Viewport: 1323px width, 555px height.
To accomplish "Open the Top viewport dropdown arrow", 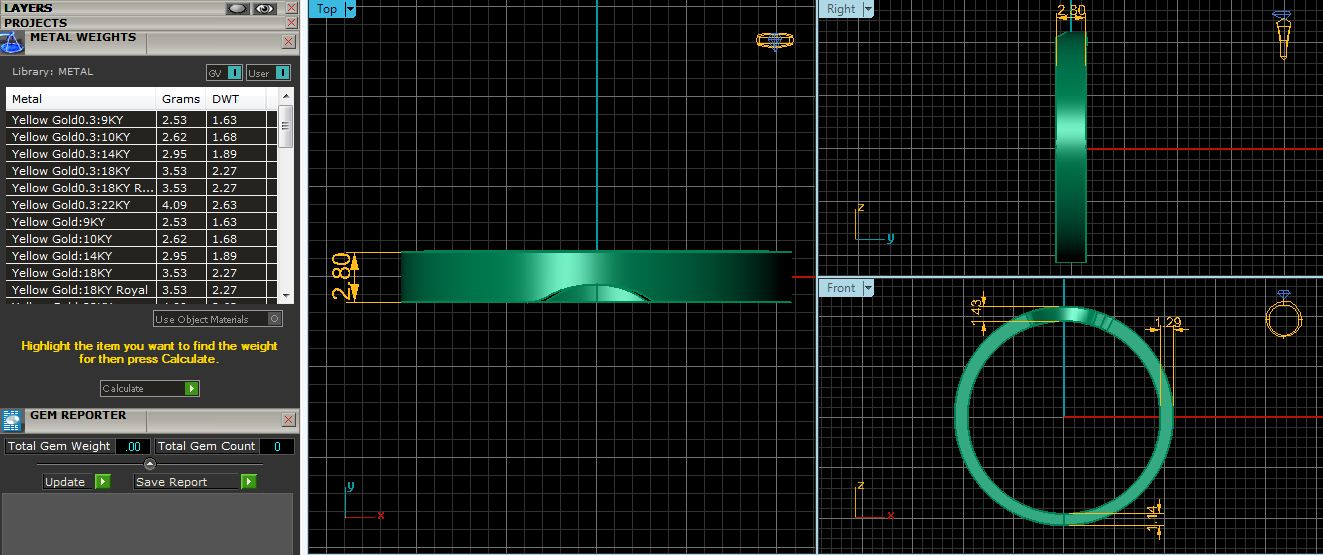I will click(x=350, y=9).
